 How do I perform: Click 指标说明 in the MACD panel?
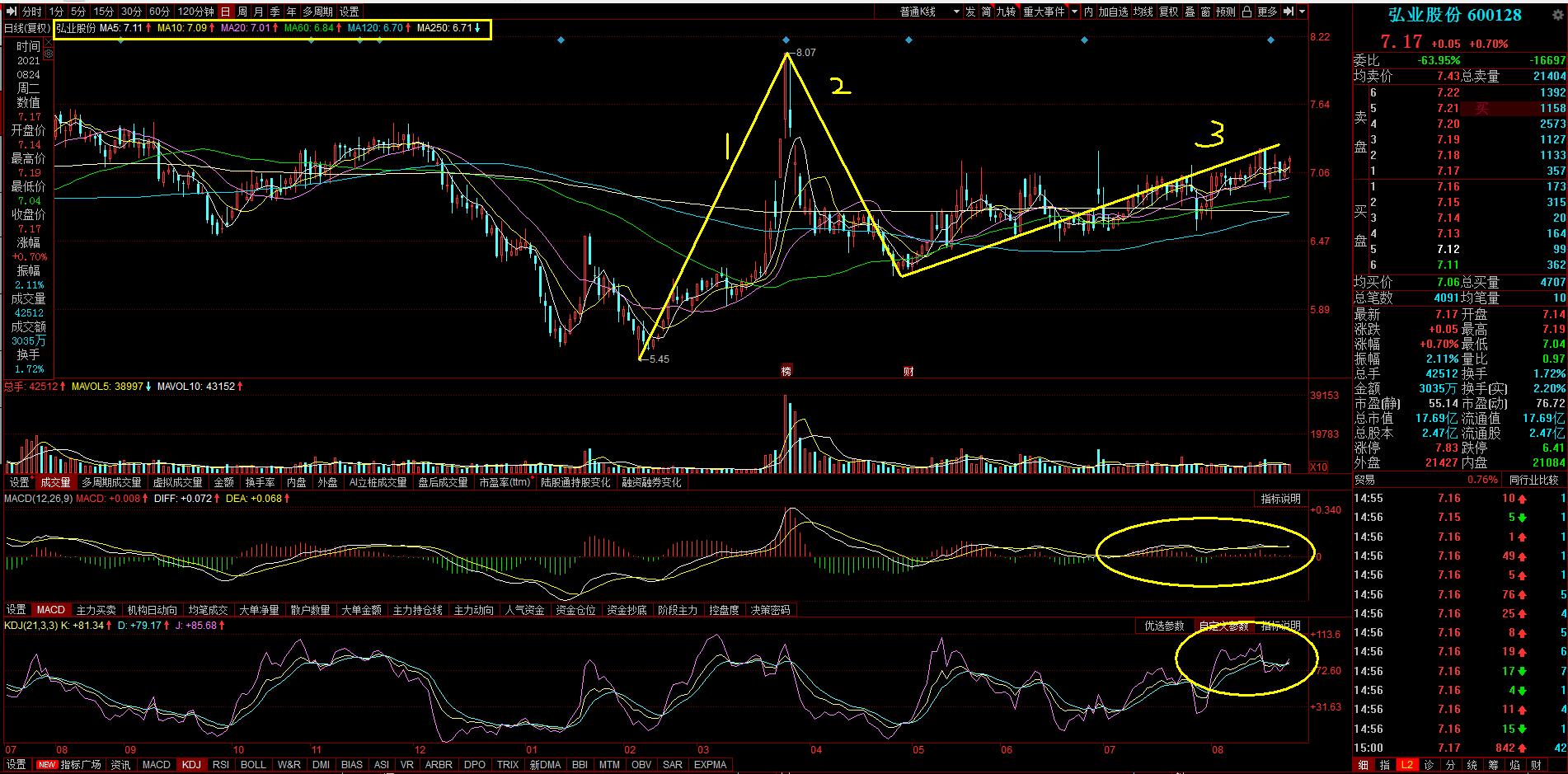(1280, 499)
